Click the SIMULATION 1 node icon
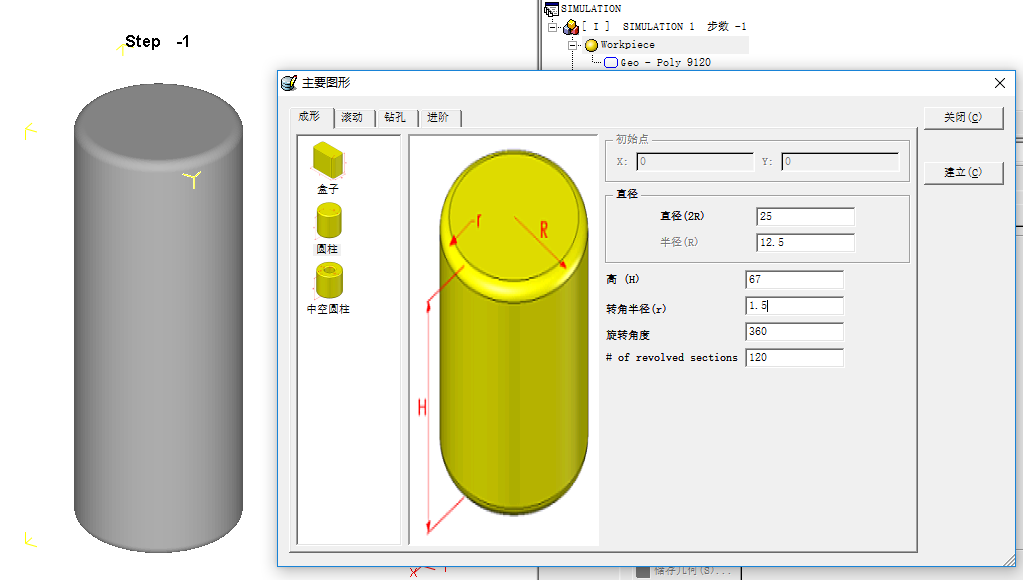Screen dimensions: 1023x580 [x=571, y=27]
